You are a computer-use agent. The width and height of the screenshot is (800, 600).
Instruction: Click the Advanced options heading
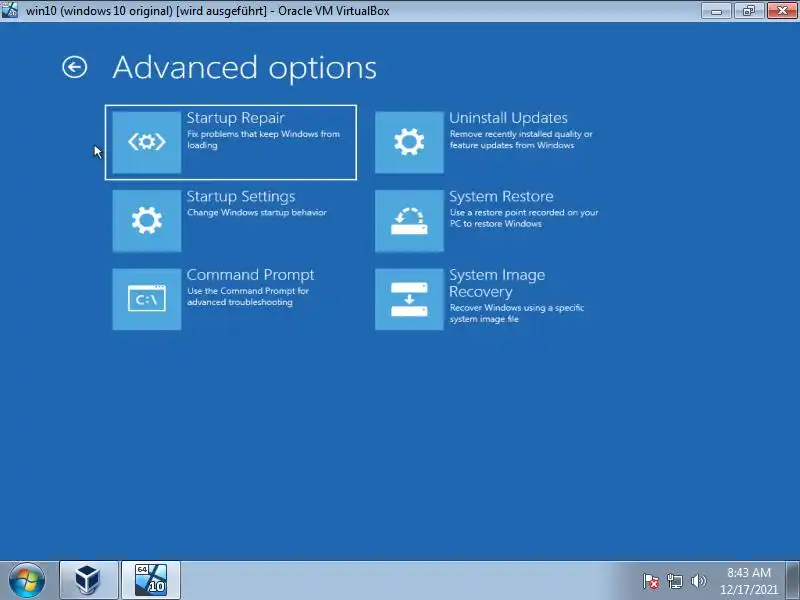pyautogui.click(x=244, y=67)
